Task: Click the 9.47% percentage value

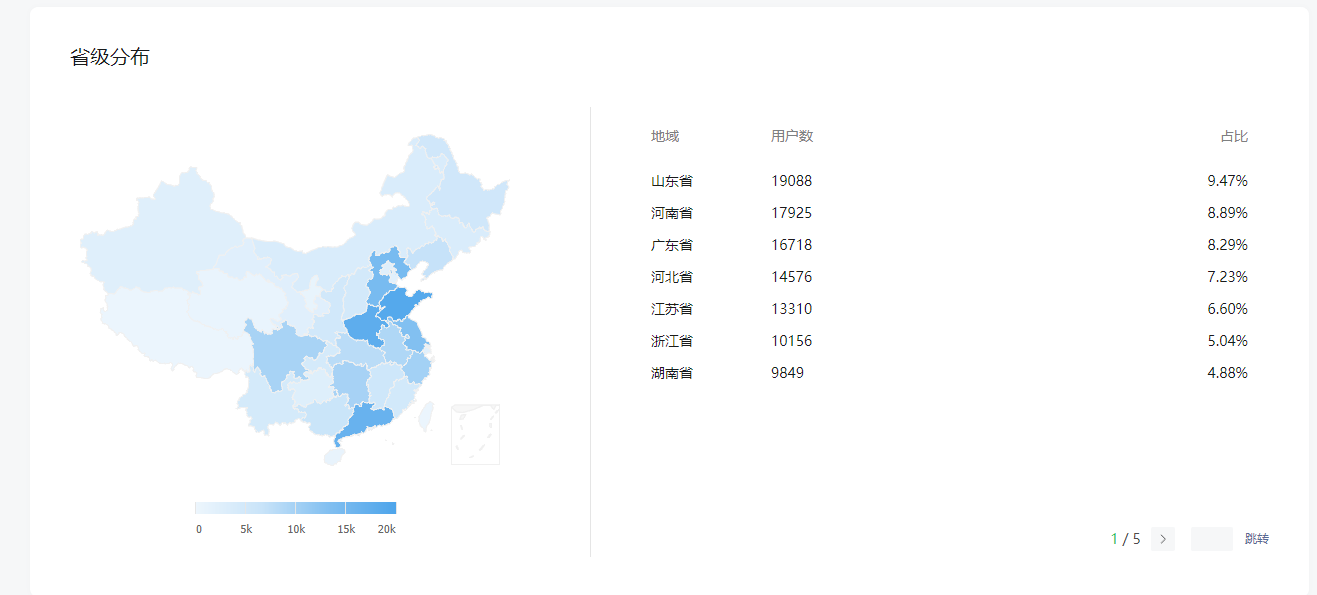Action: (1227, 181)
